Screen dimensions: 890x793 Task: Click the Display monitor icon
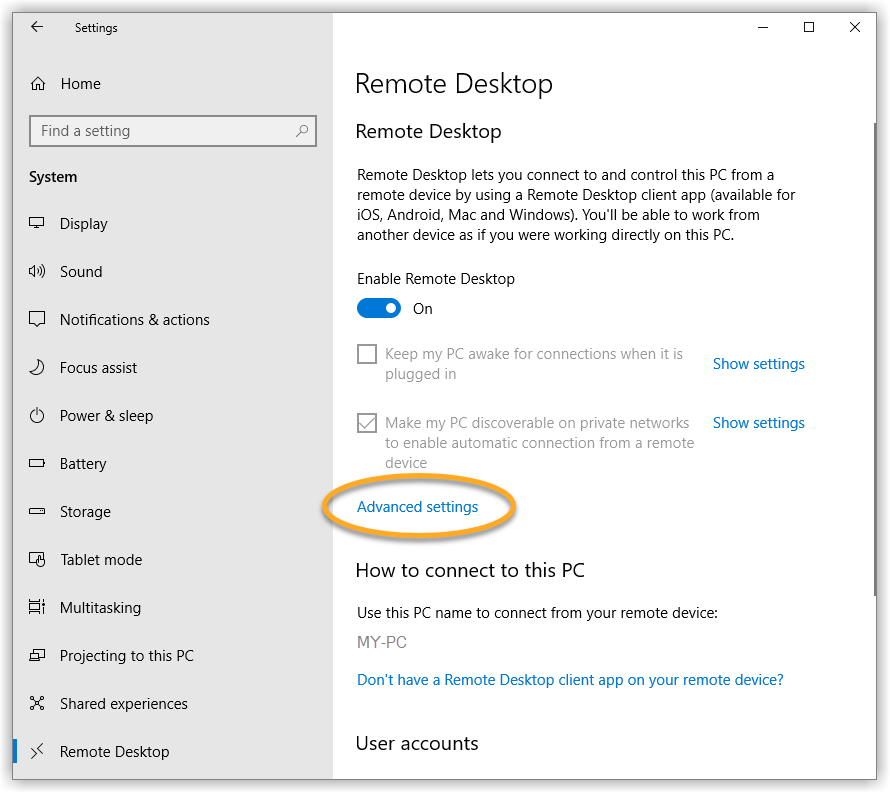[38, 224]
